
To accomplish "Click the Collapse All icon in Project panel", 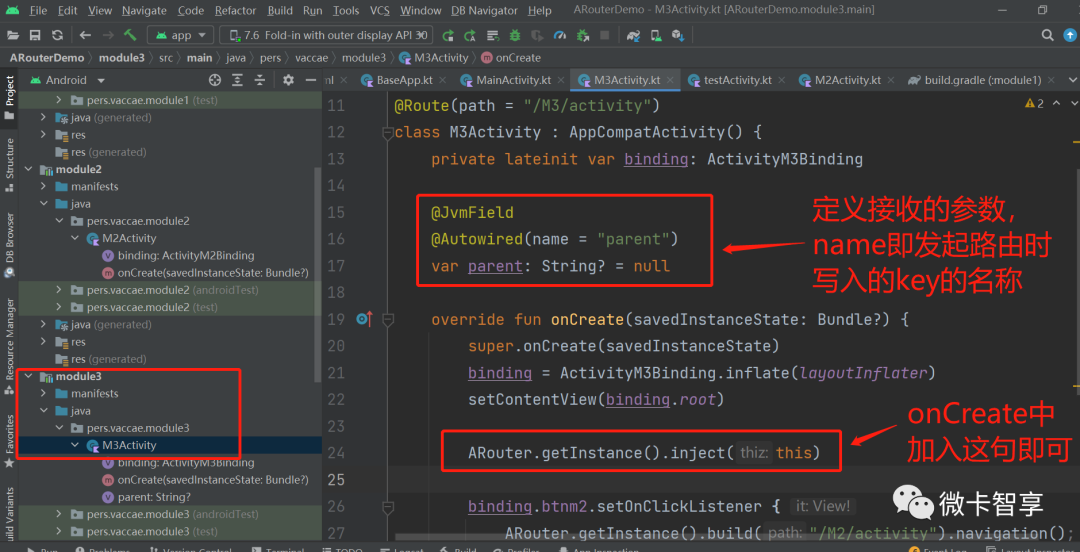I will click(260, 80).
